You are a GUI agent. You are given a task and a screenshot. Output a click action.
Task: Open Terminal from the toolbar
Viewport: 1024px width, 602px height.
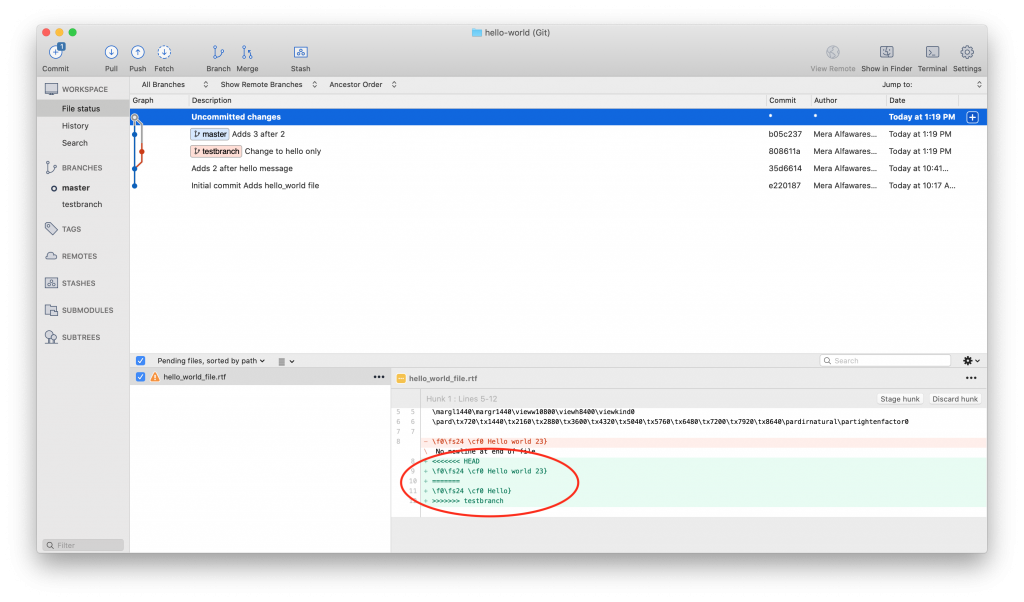[x=932, y=53]
